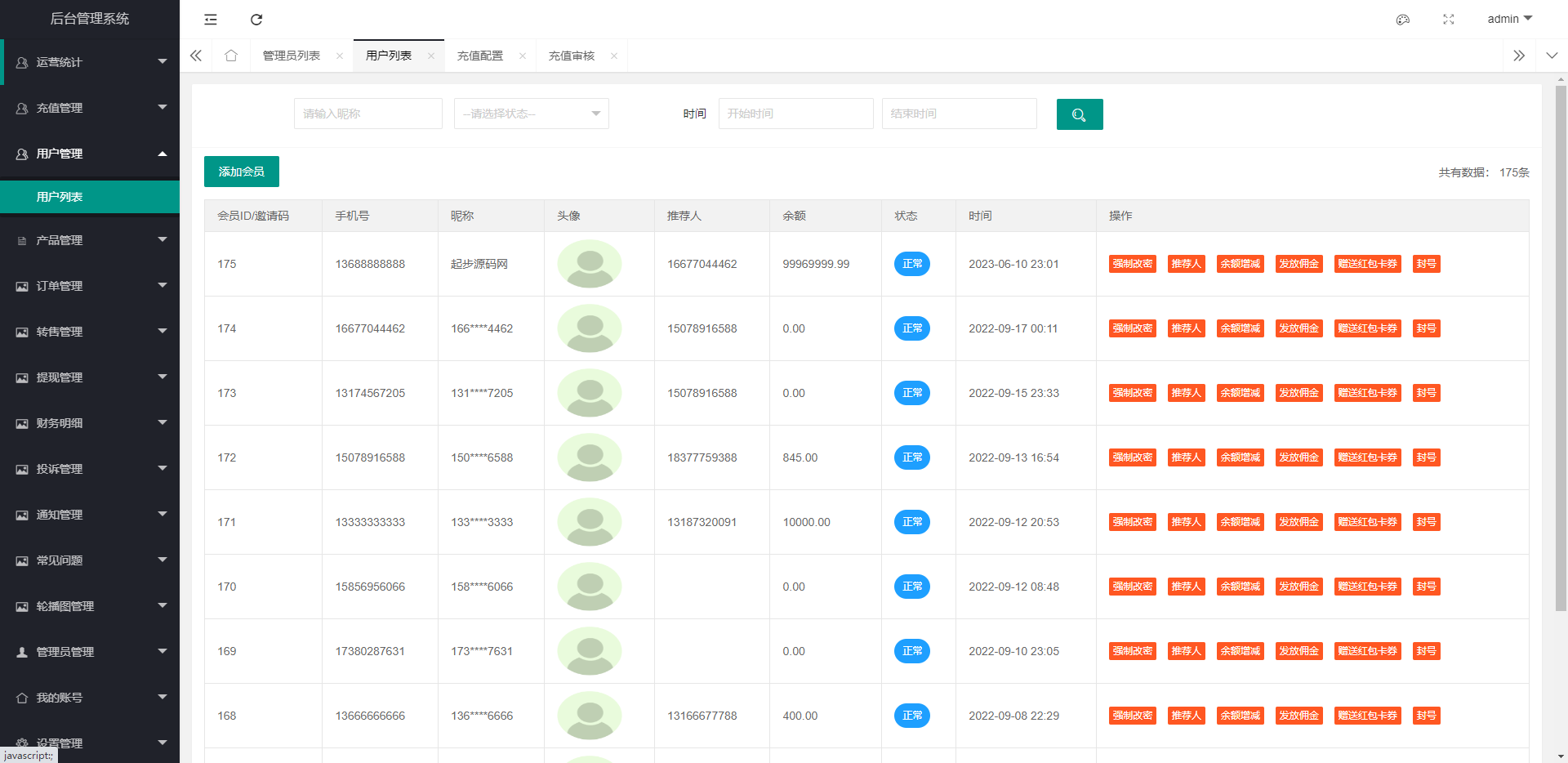The width and height of the screenshot is (1568, 763).
Task: Open the theme palette icon in the header
Action: [1403, 20]
